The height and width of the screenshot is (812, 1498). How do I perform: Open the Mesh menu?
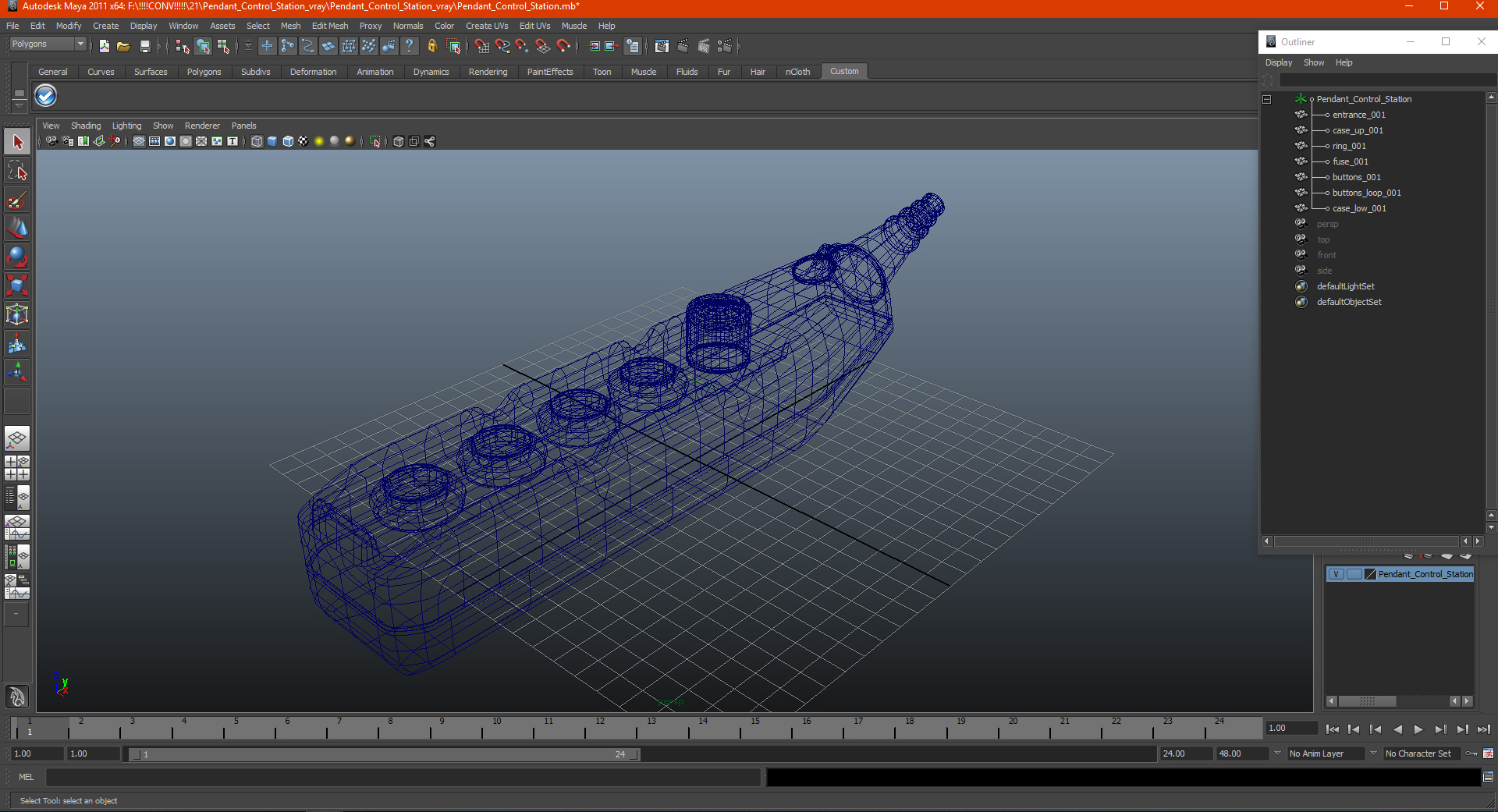[x=290, y=26]
